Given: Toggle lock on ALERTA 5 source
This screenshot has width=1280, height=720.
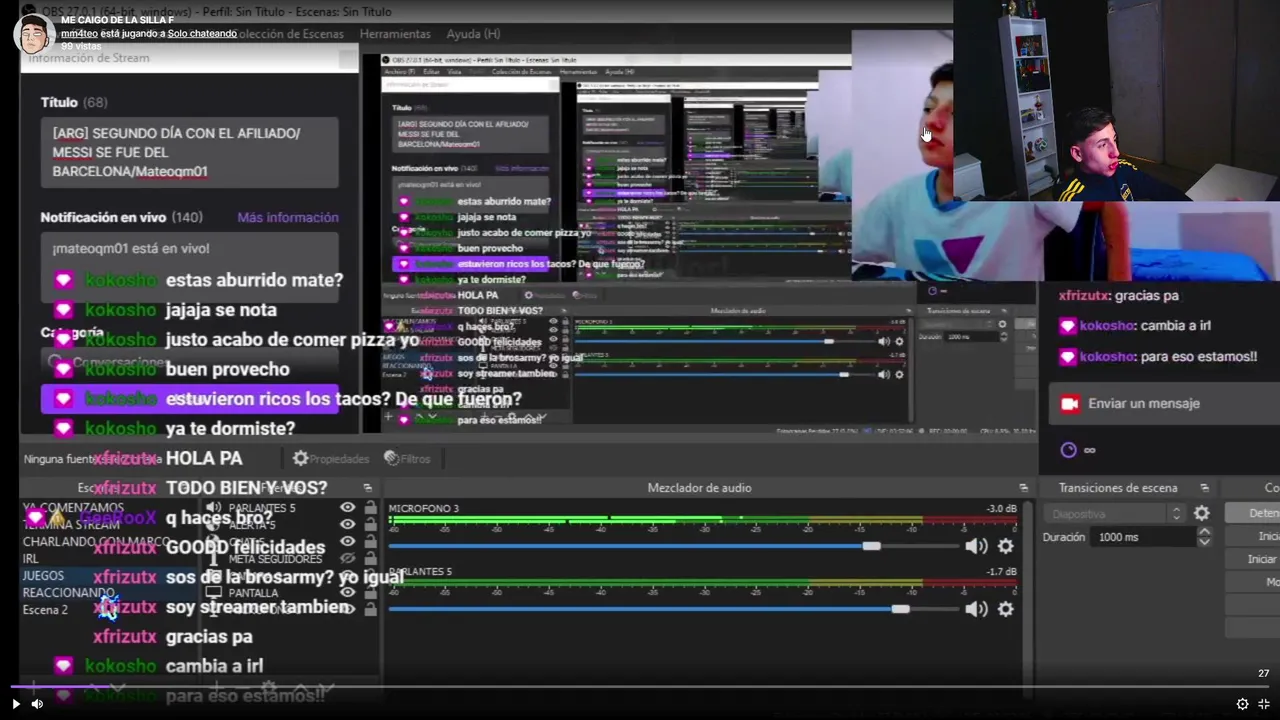Looking at the screenshot, I should (x=371, y=525).
